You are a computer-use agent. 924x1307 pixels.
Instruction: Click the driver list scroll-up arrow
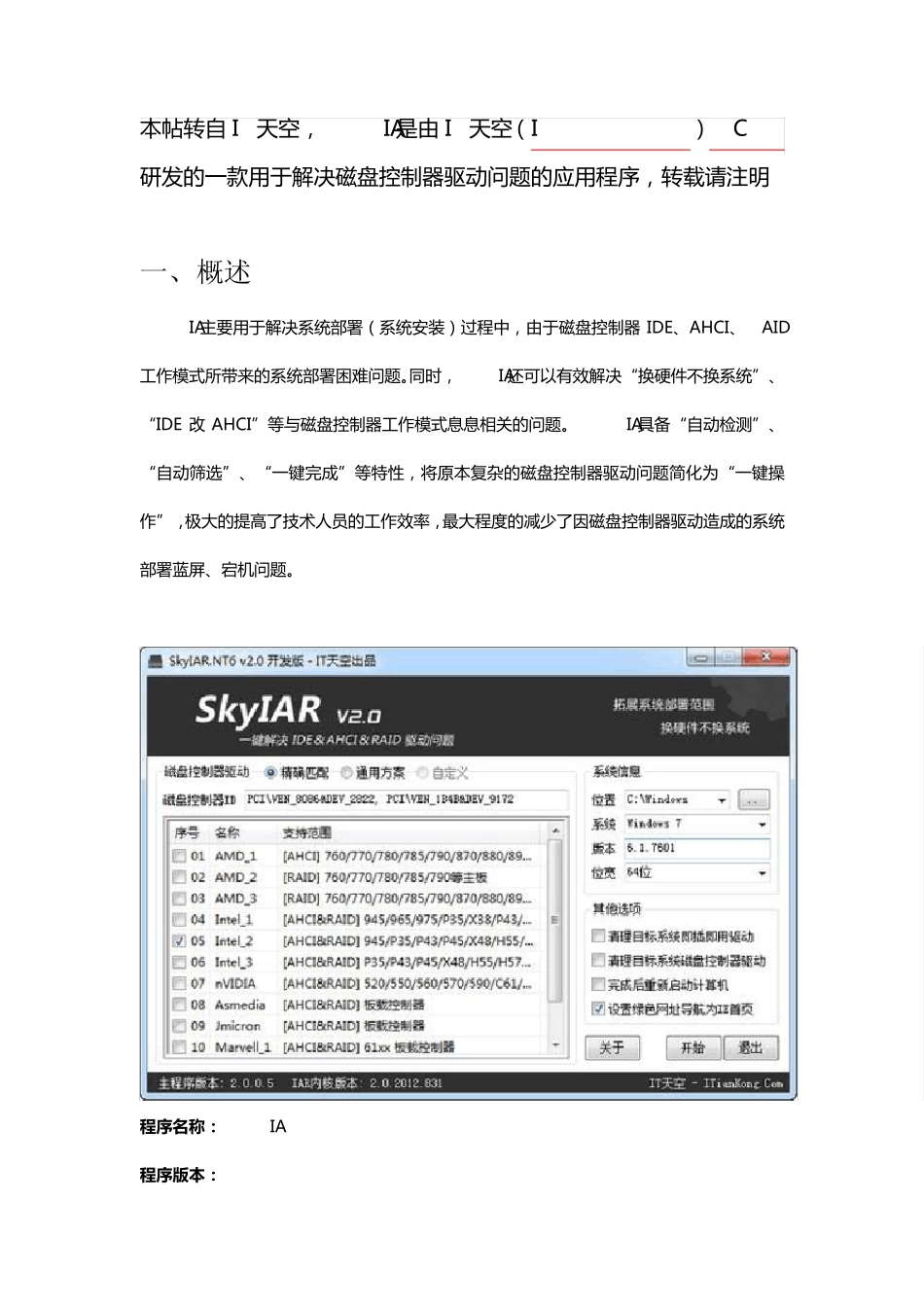(555, 831)
